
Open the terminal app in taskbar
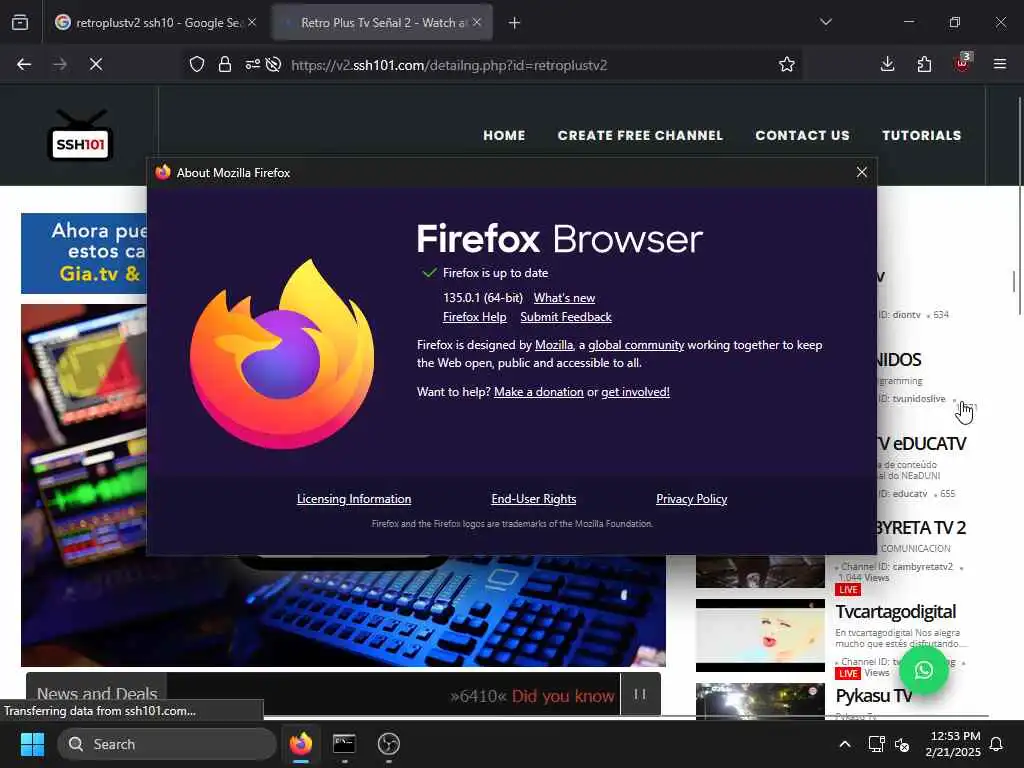(344, 744)
